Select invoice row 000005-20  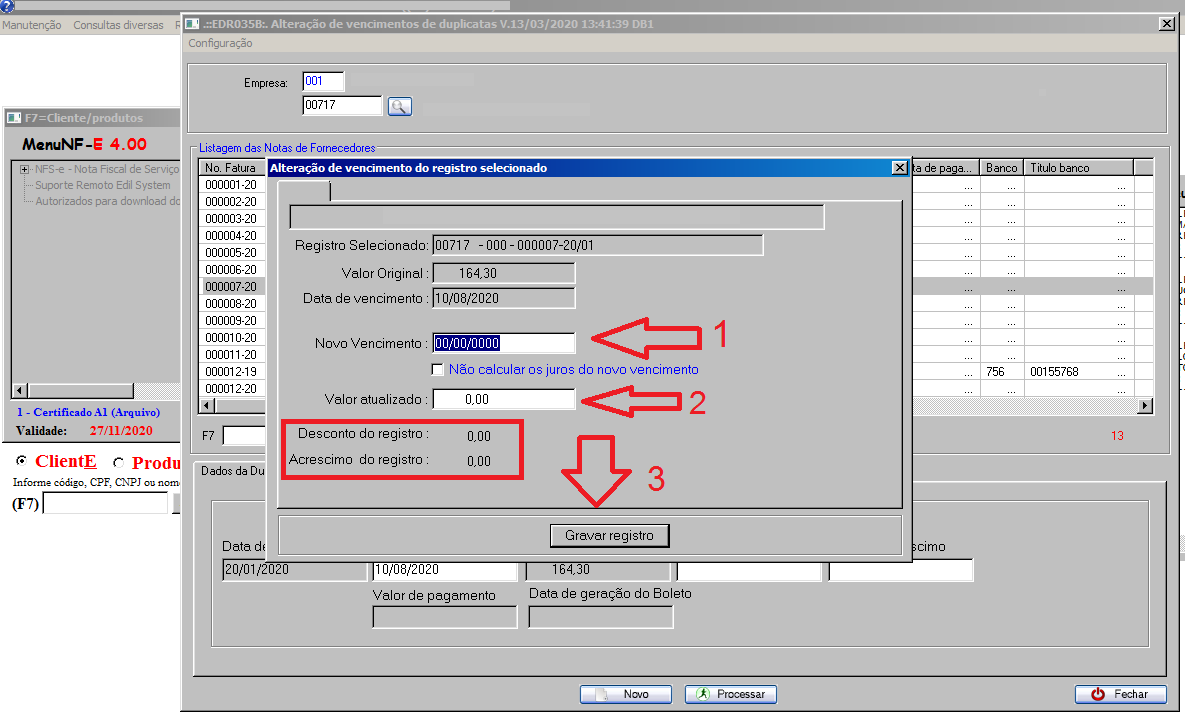(231, 253)
